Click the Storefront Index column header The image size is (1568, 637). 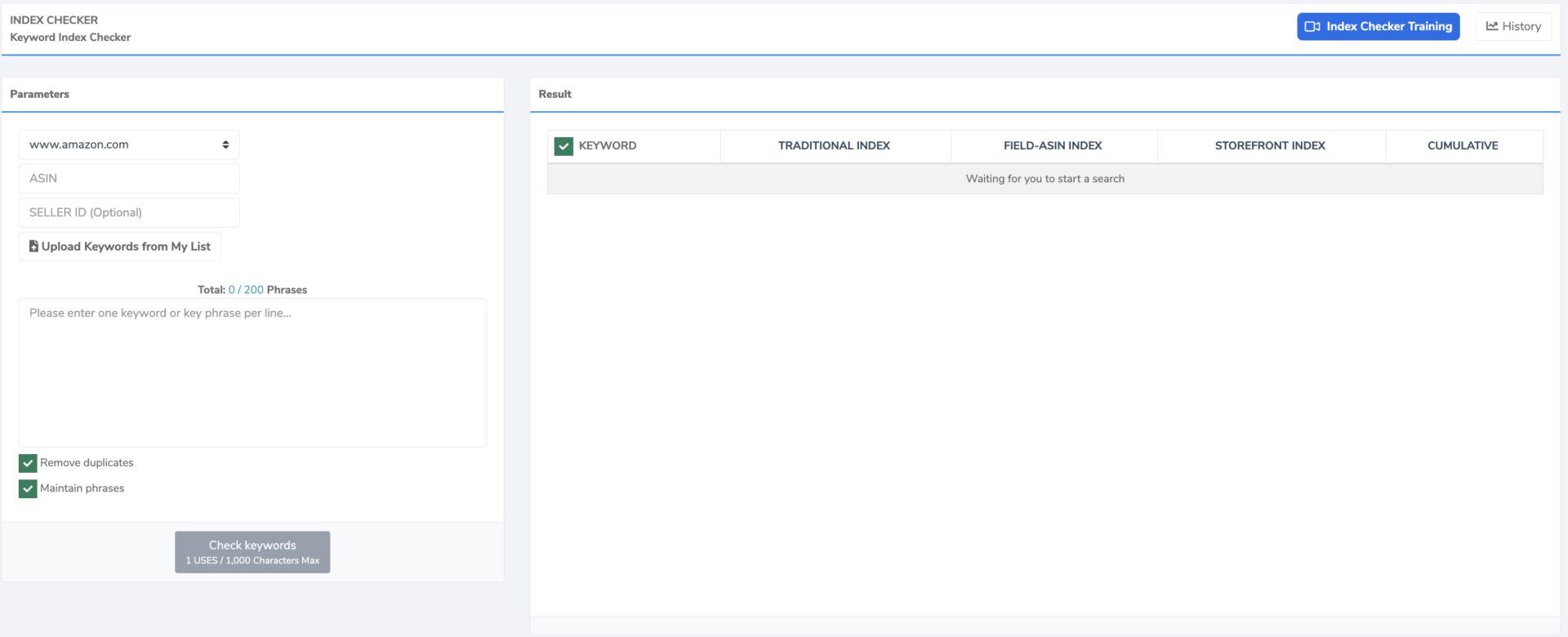[1269, 145]
